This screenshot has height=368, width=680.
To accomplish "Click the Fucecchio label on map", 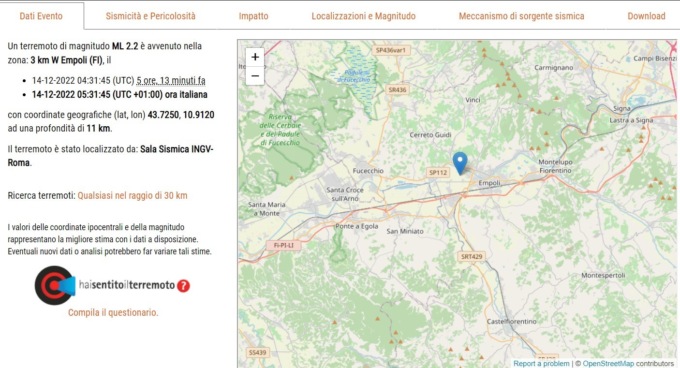I will coord(368,171).
